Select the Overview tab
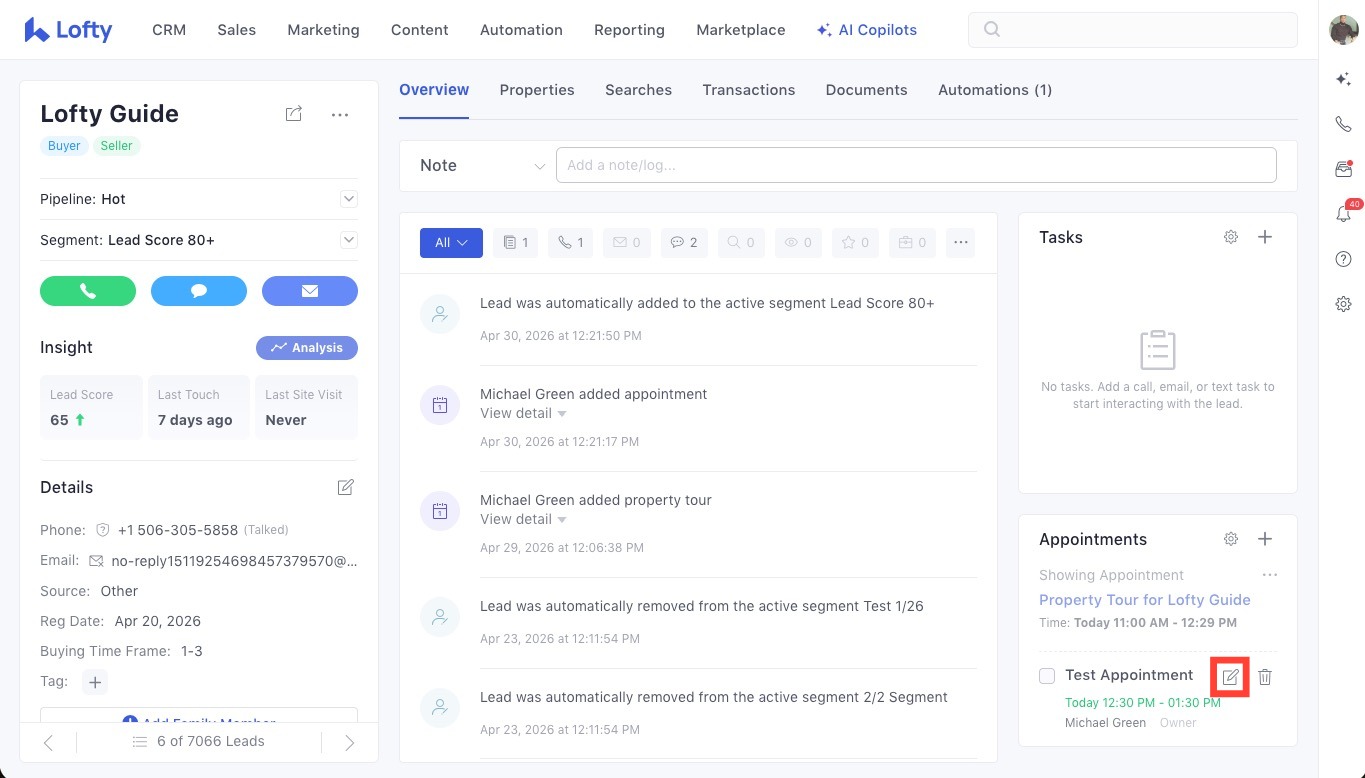This screenshot has height=778, width=1365. tap(434, 90)
